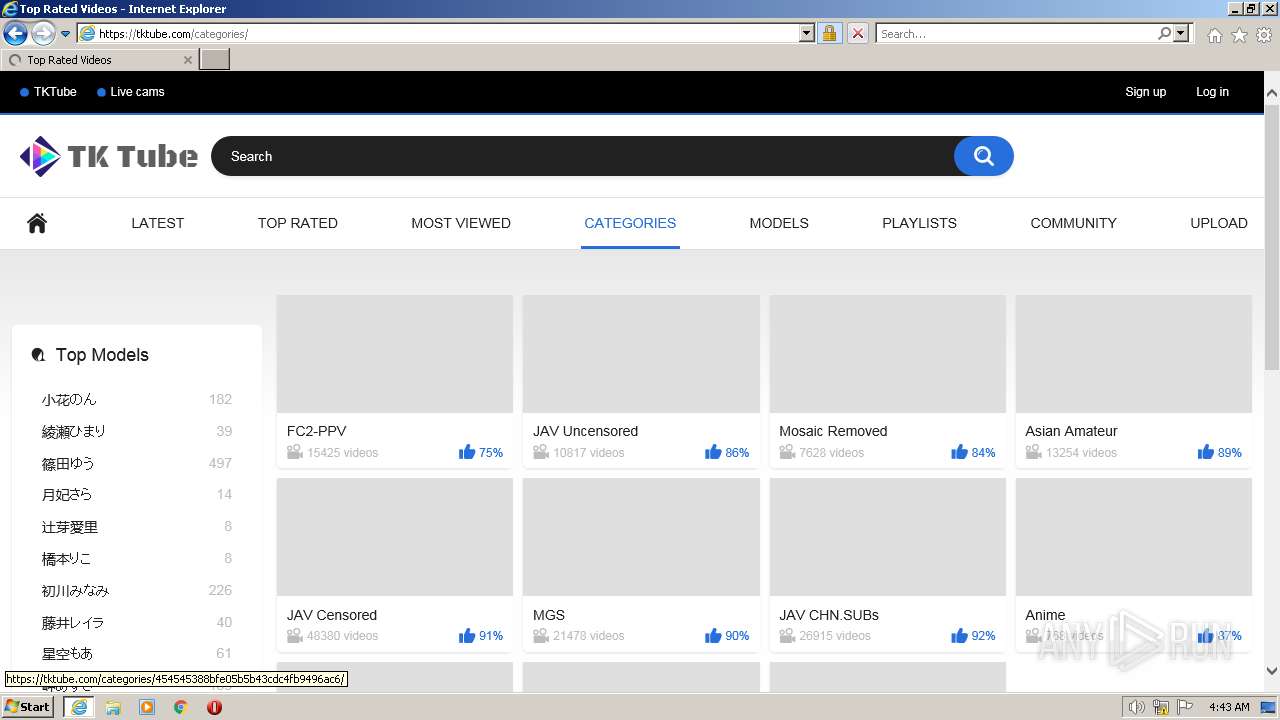
Task: Click the TKTube top bar link
Action: [x=55, y=92]
